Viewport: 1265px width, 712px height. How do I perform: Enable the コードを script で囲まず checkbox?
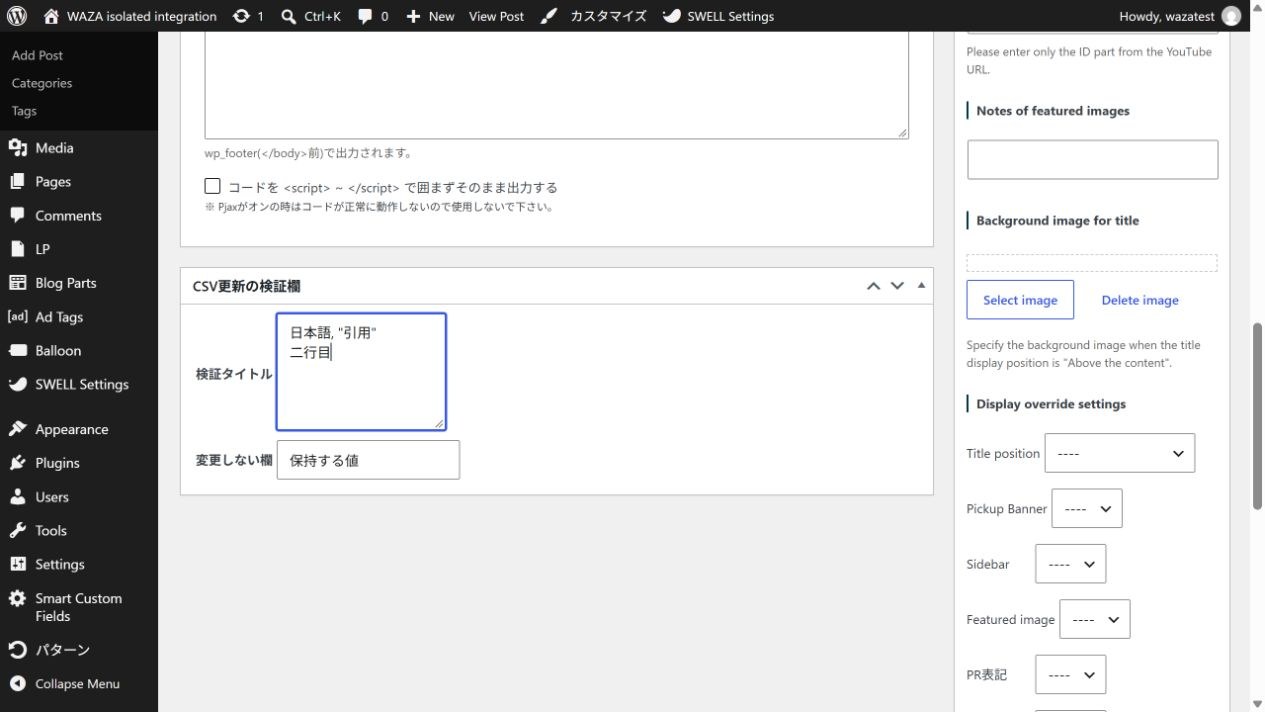212,186
